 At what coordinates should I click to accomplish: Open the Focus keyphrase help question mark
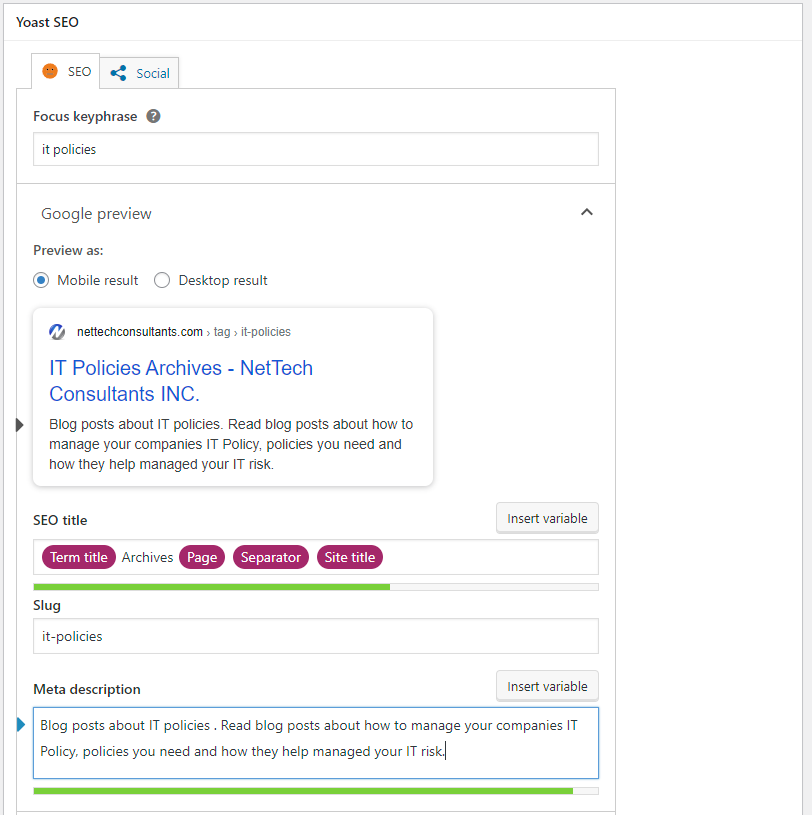pos(152,116)
